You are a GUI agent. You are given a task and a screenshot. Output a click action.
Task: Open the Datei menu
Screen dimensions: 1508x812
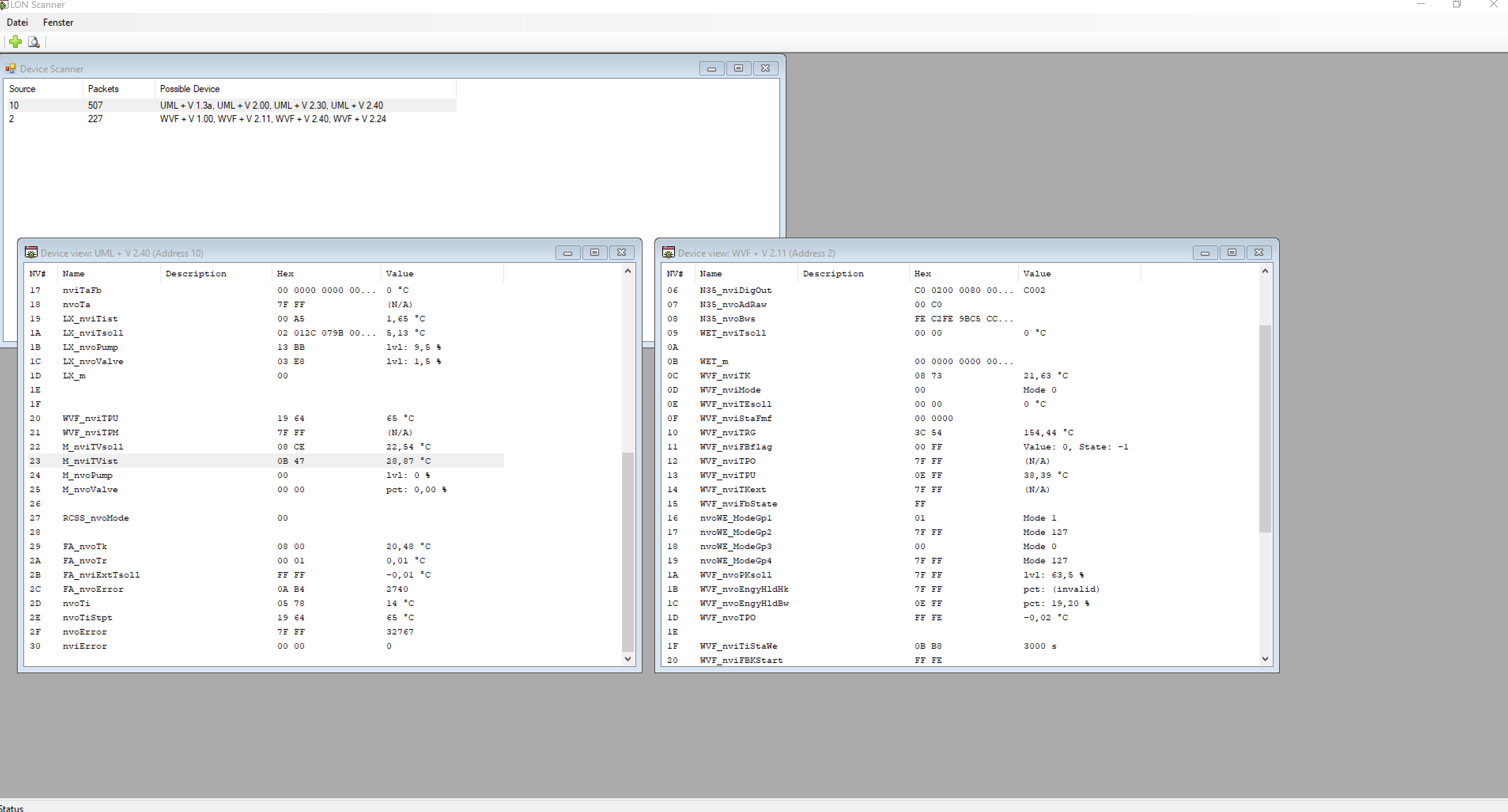point(17,22)
